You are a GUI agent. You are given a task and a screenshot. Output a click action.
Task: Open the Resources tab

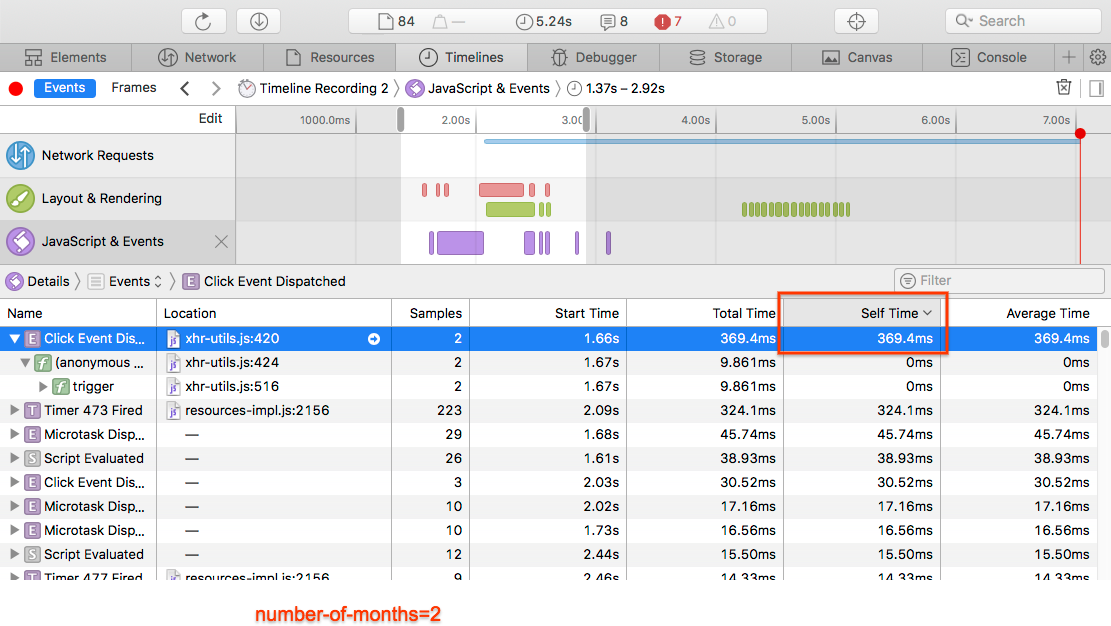point(329,57)
